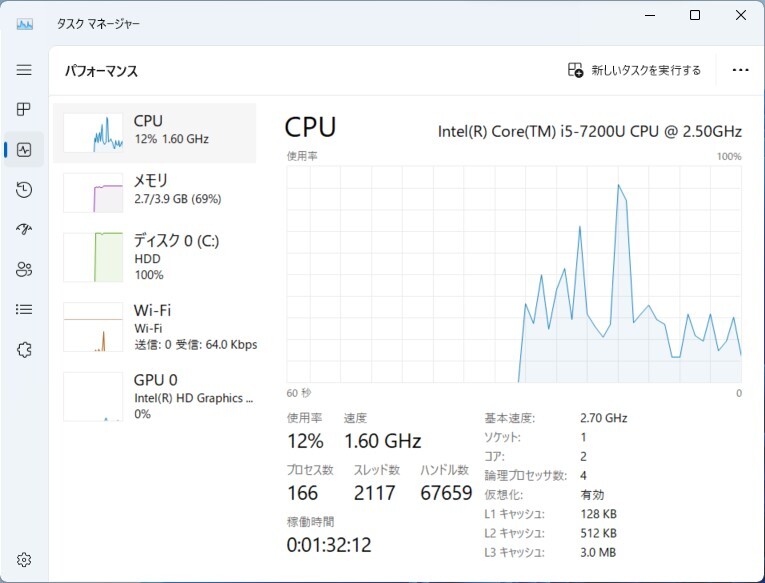The height and width of the screenshot is (583, 765).
Task: Open the Details list page icon
Action: click(24, 309)
